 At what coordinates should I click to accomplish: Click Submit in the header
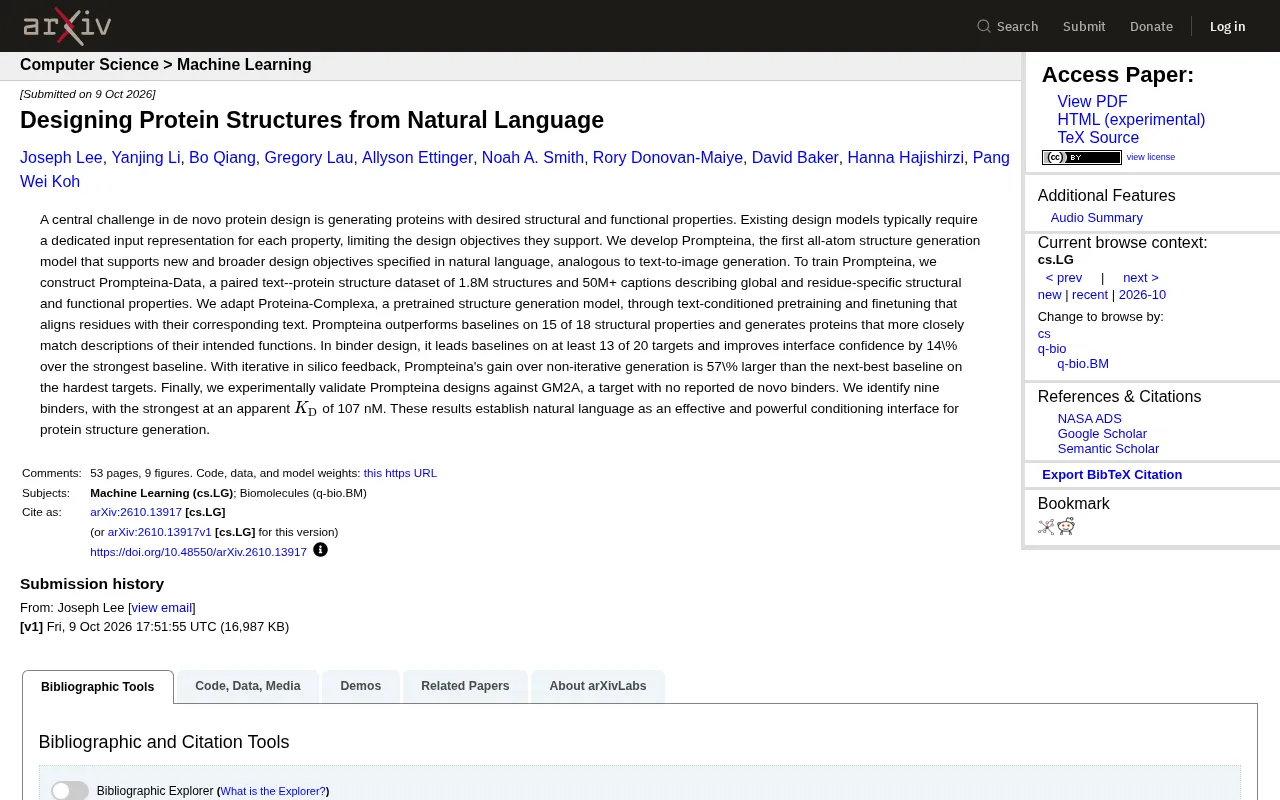click(1084, 26)
